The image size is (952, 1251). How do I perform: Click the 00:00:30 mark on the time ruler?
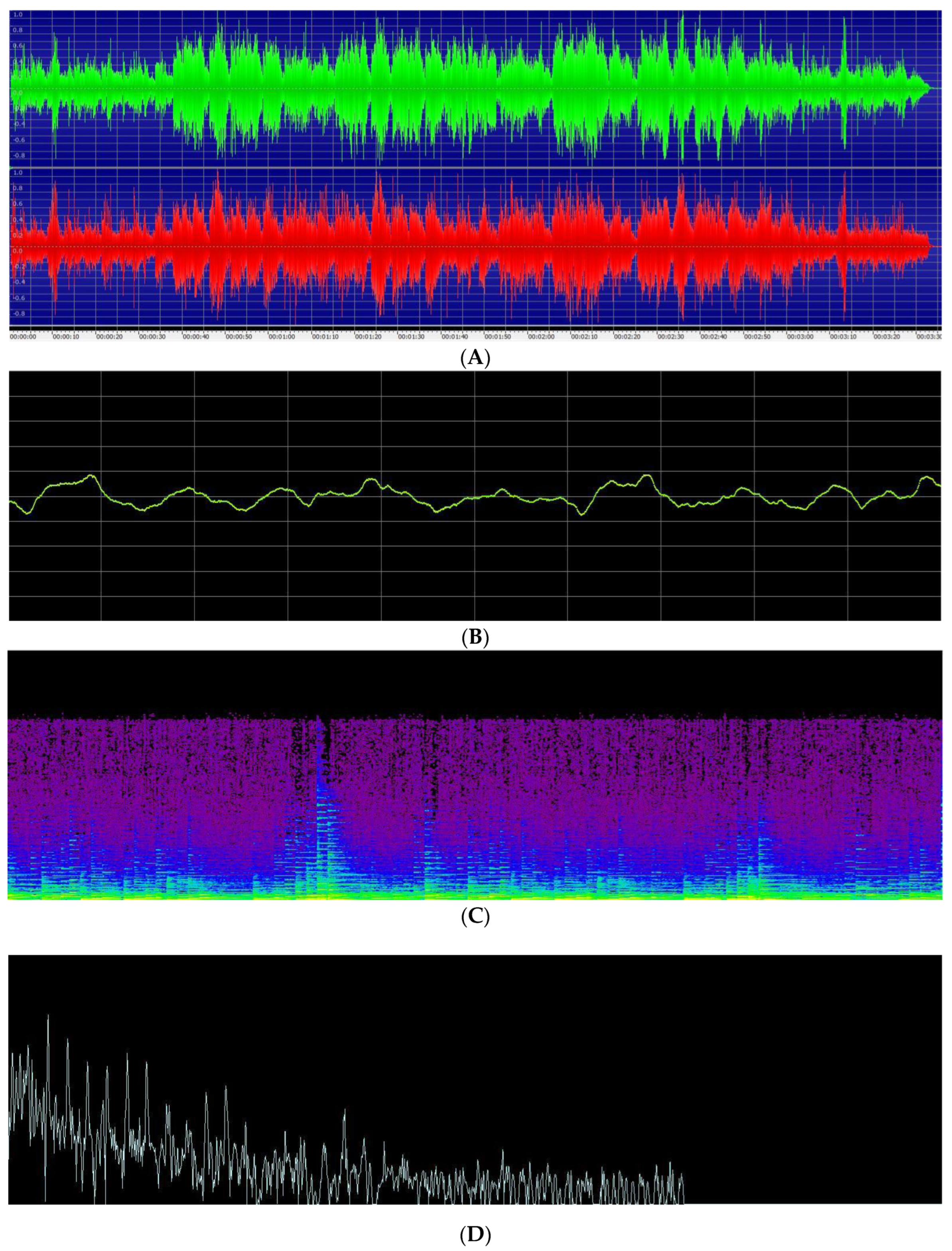pos(153,337)
